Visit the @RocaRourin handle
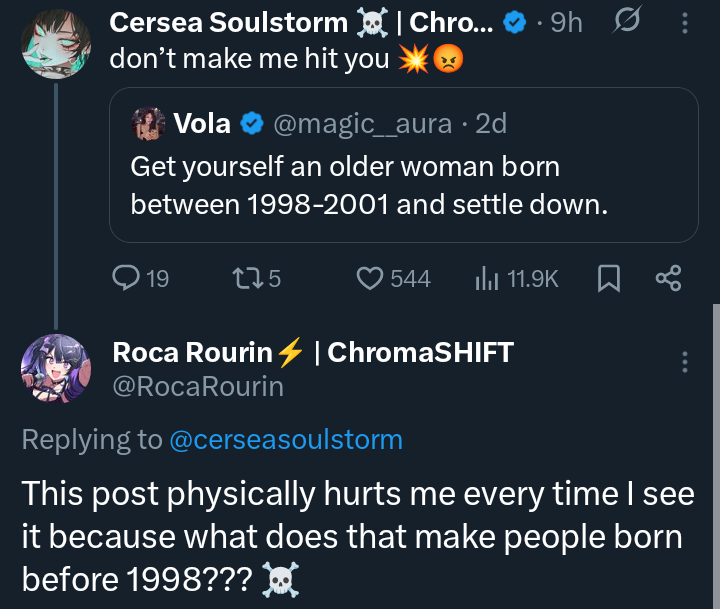Viewport: 720px width, 609px height. pos(198,386)
